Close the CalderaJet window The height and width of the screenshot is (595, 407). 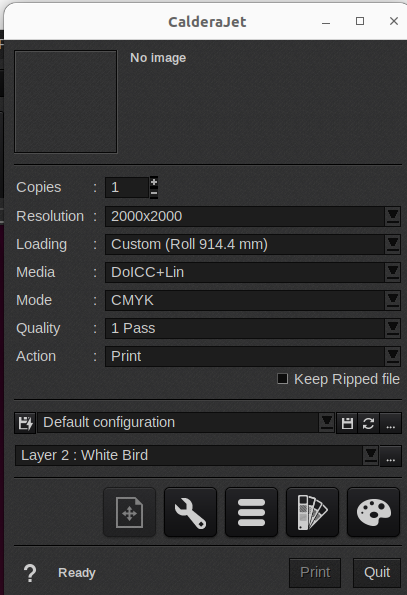[x=394, y=21]
